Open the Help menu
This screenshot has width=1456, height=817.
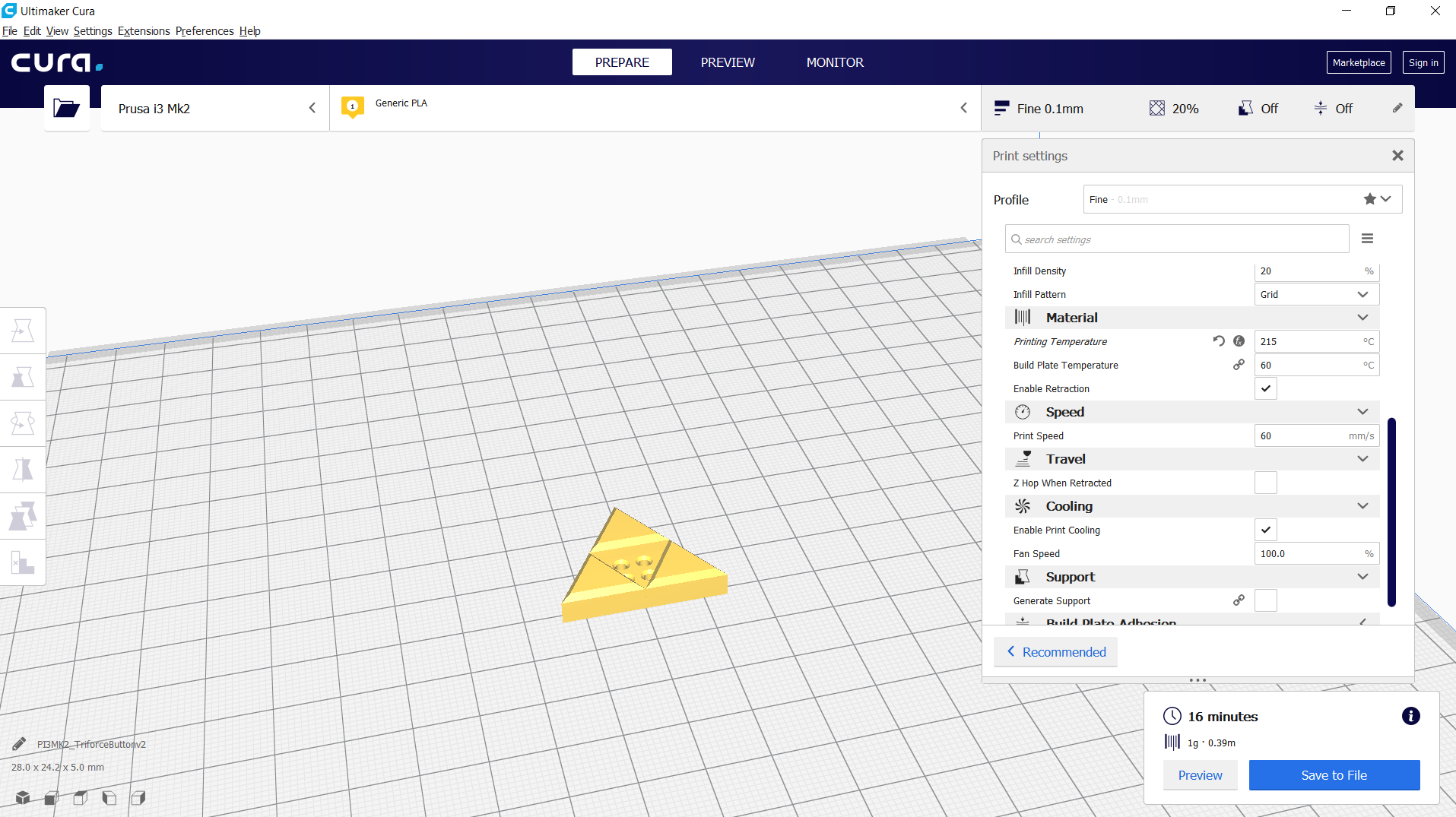tap(250, 31)
